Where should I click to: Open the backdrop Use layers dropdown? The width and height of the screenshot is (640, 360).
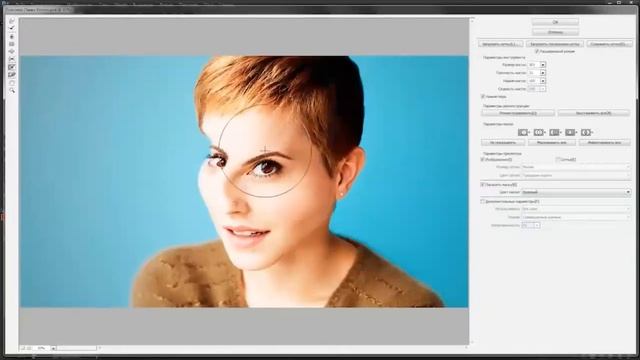pyautogui.click(x=576, y=209)
